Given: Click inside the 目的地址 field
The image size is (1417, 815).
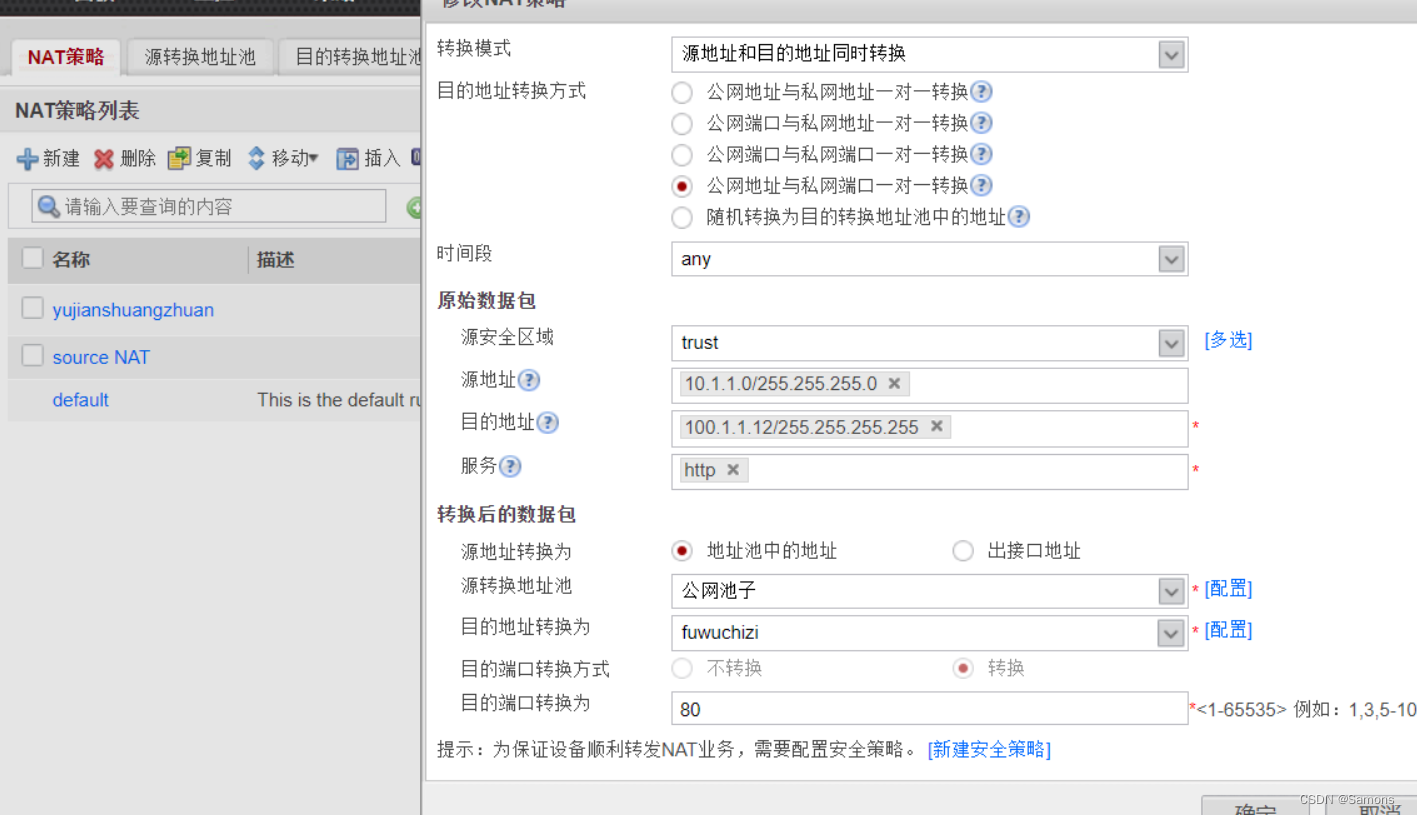Looking at the screenshot, I should [x=929, y=428].
